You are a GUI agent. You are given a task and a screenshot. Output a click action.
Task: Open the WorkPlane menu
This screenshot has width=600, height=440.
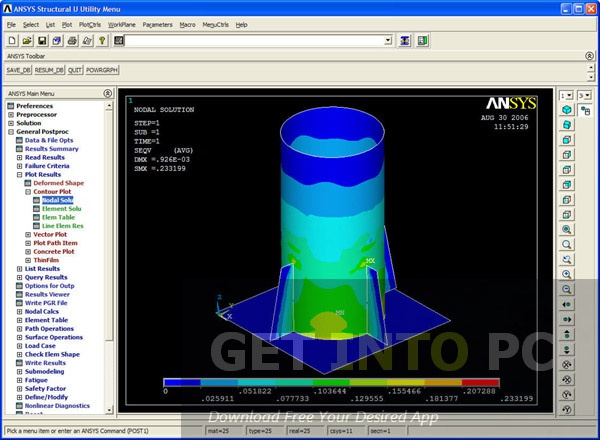point(122,24)
